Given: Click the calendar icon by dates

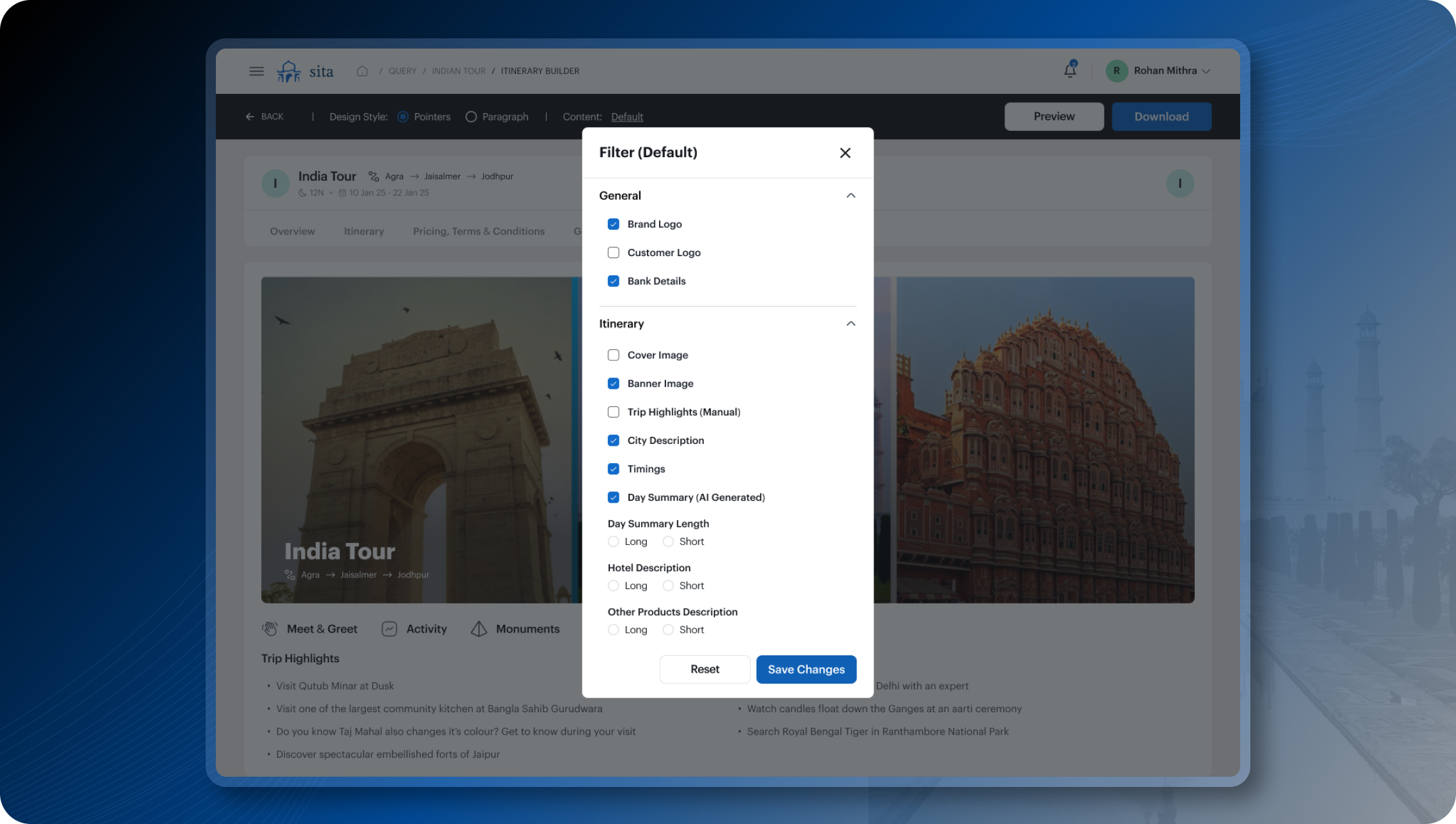Looking at the screenshot, I should [342, 193].
